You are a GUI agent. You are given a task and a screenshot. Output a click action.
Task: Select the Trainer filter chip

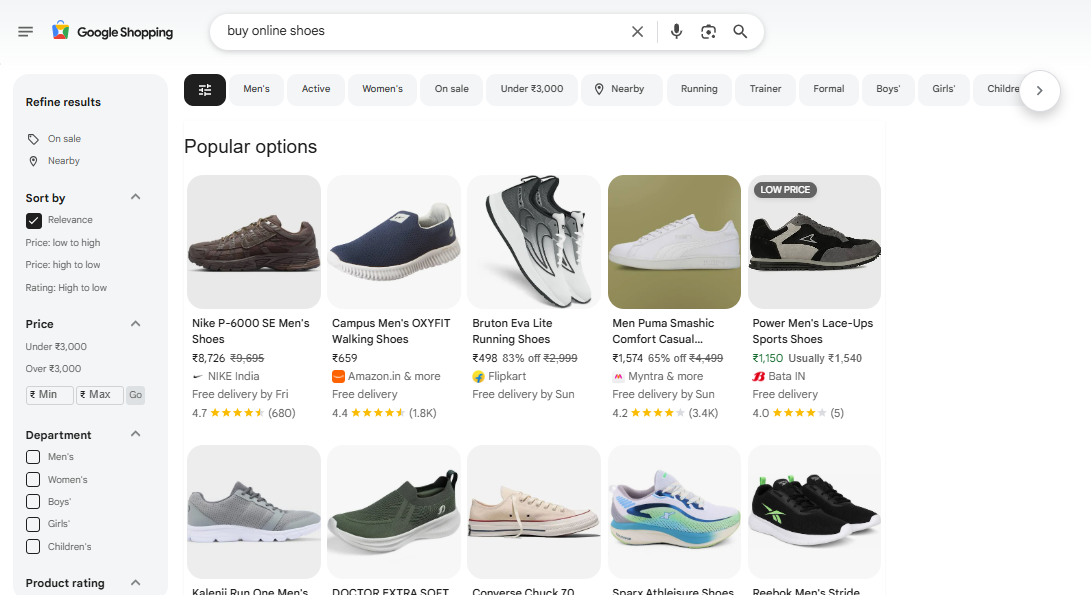[765, 89]
